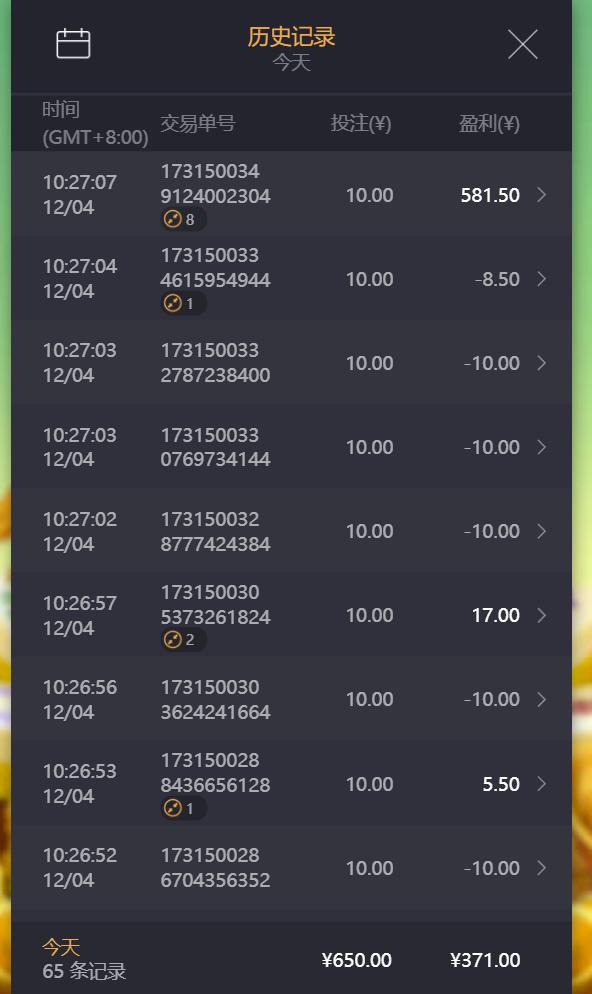The image size is (592, 994).
Task: Select transaction 1731500328777424384
Action: tap(216, 531)
